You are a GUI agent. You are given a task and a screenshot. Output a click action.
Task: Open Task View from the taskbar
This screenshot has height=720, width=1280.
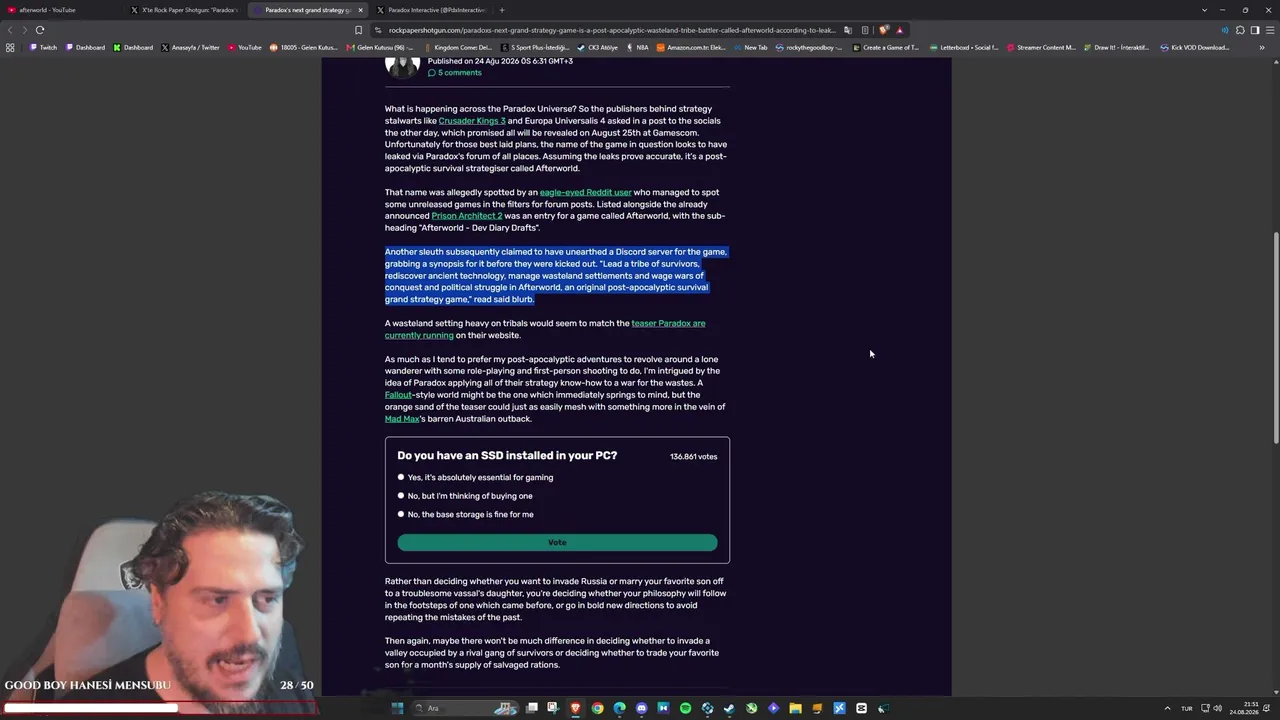coord(532,708)
